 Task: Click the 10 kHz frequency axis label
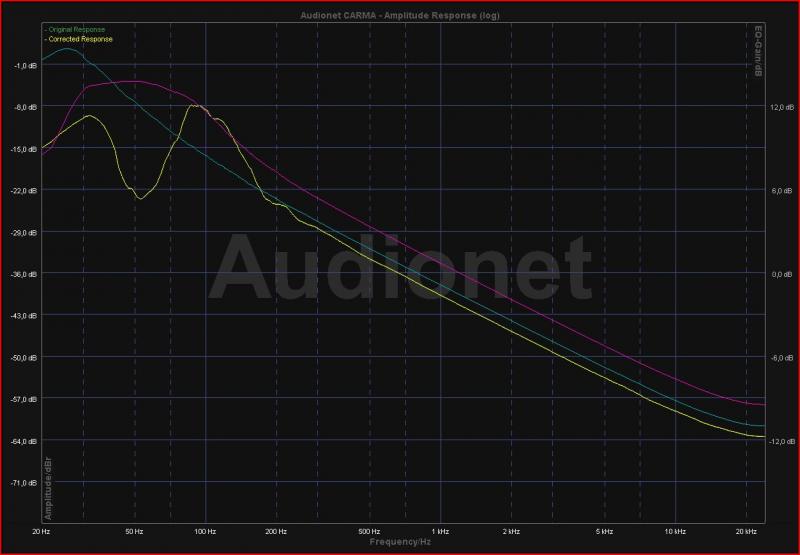(x=675, y=532)
